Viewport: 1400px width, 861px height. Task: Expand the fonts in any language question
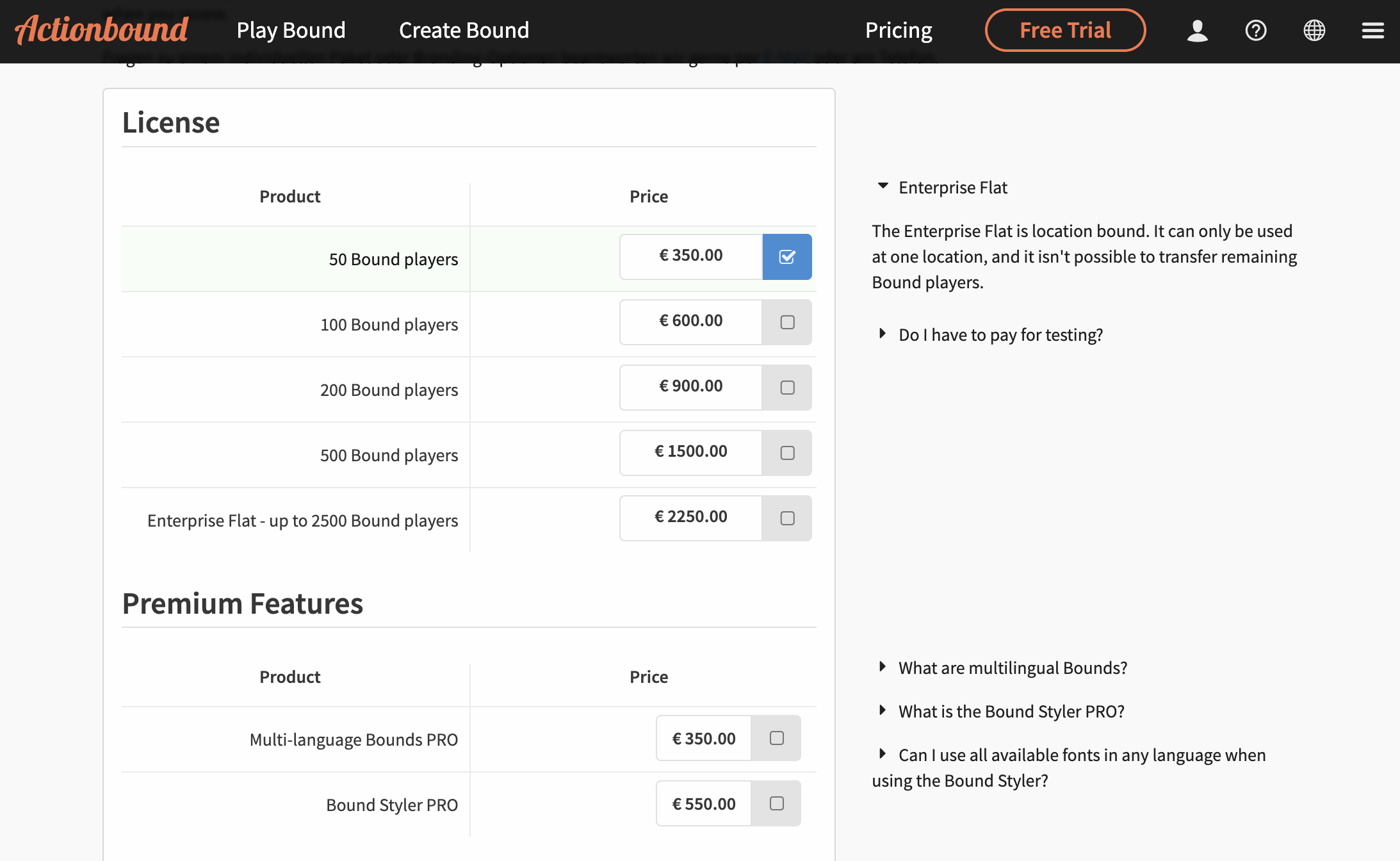(x=1069, y=767)
